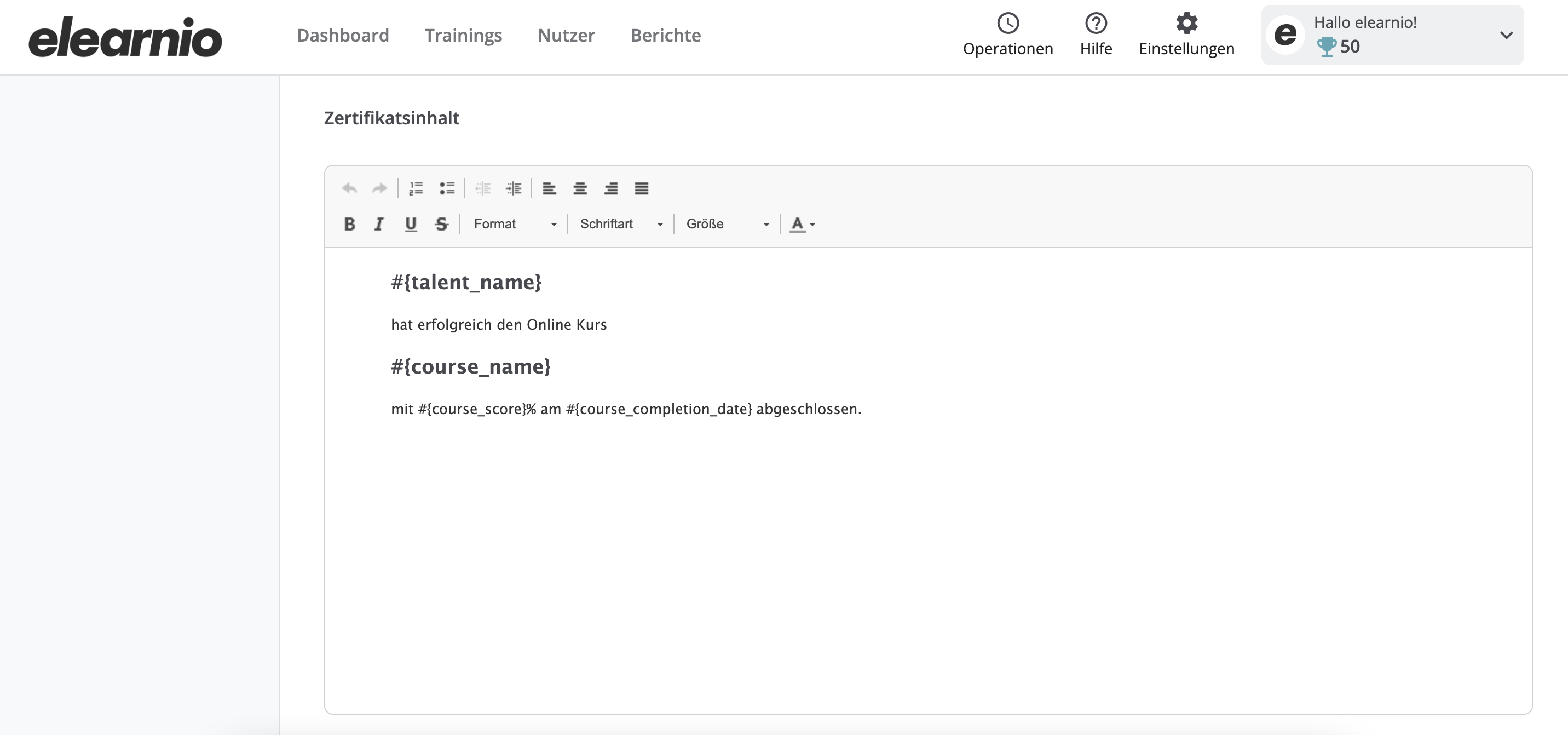This screenshot has height=735, width=1568.
Task: Toggle bold formatting
Action: (x=349, y=224)
